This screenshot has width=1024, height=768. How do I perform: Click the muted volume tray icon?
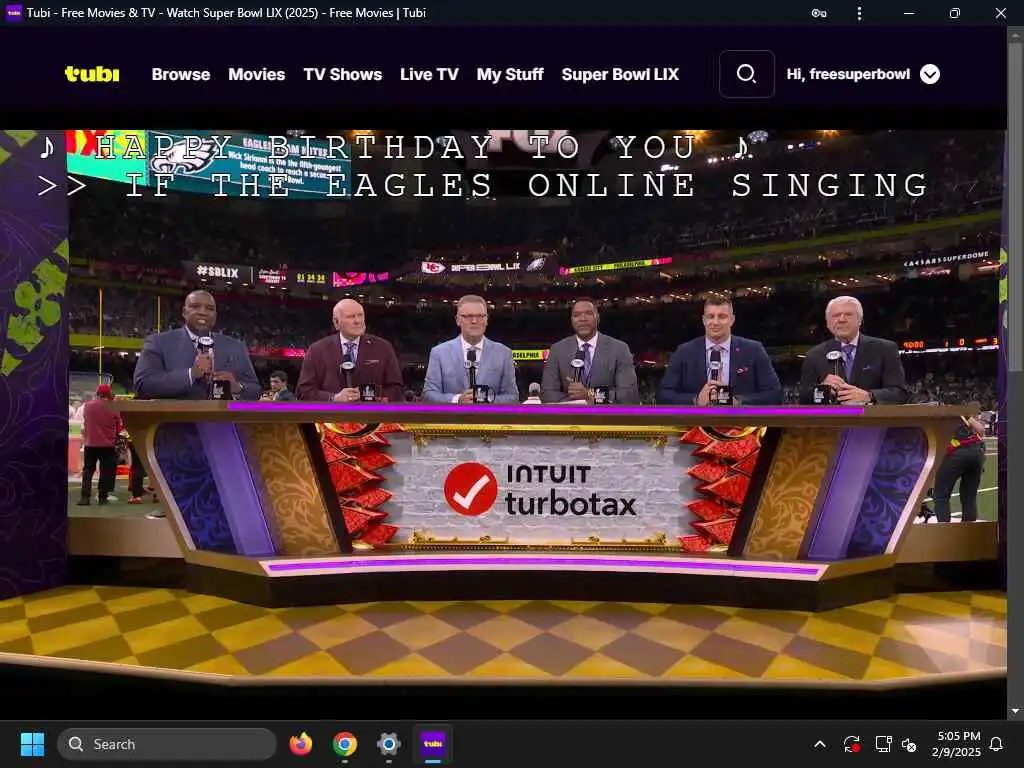coord(909,744)
